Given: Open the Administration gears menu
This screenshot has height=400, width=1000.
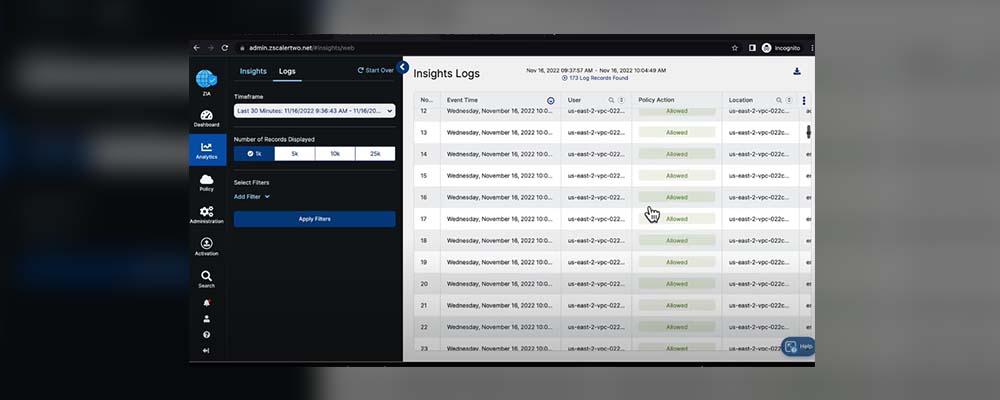Looking at the screenshot, I should [206, 215].
